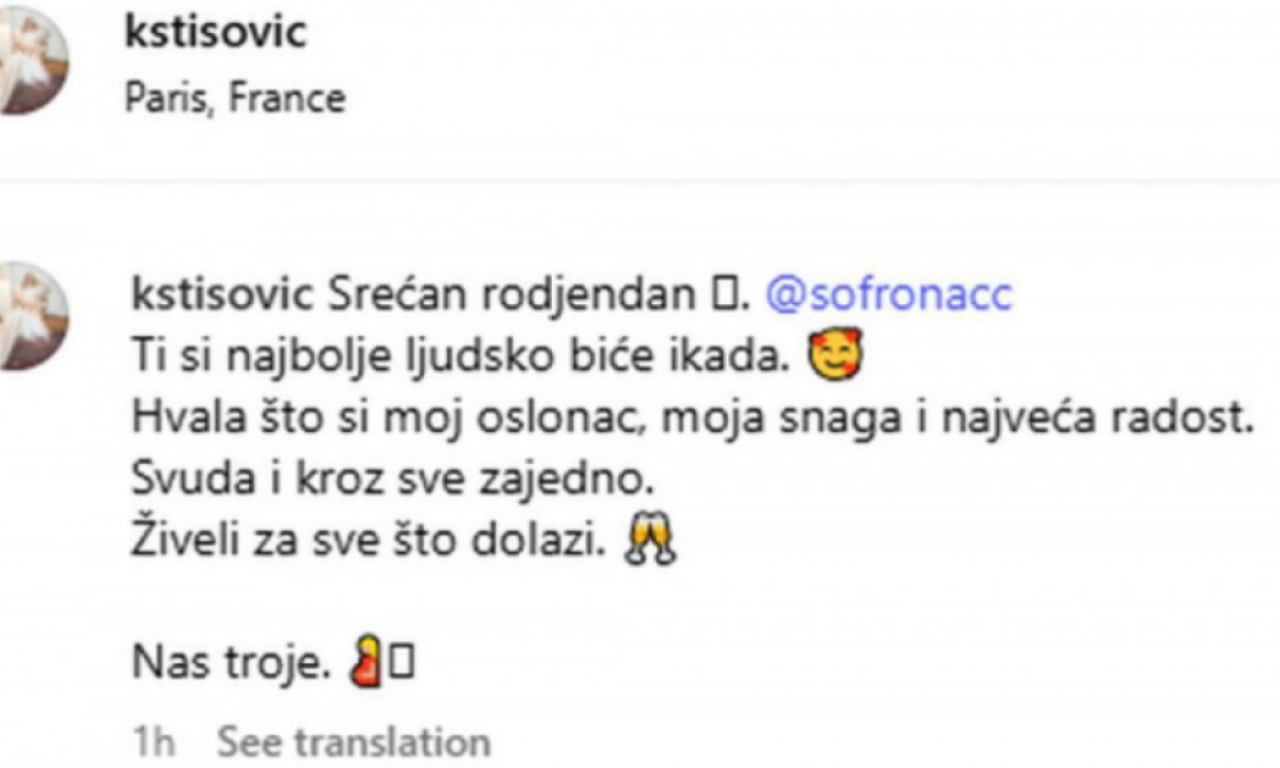The image size is (1280, 768).
Task: Click the text 'Svuda i kroz sve zajedno'
Action: pos(393,480)
